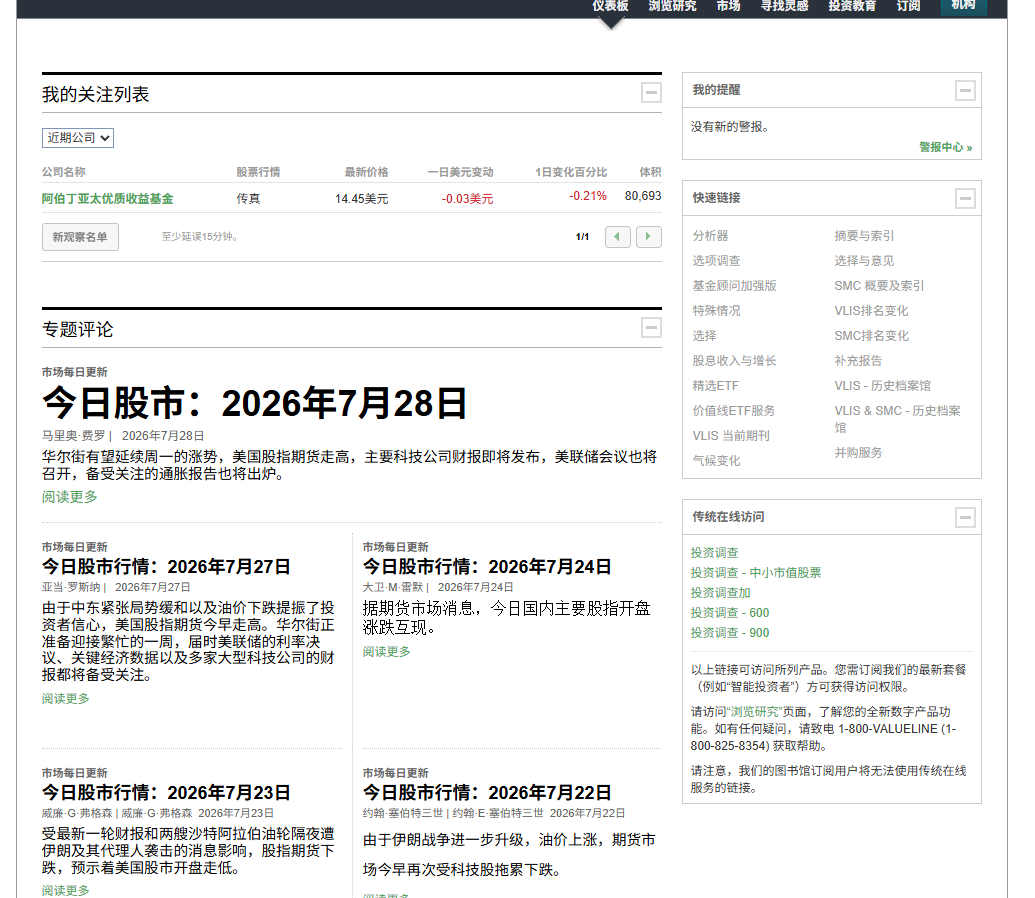Screen dimensions: 1035x898
Task: Collapse the 我的关注列表 panel
Action: pyautogui.click(x=651, y=92)
